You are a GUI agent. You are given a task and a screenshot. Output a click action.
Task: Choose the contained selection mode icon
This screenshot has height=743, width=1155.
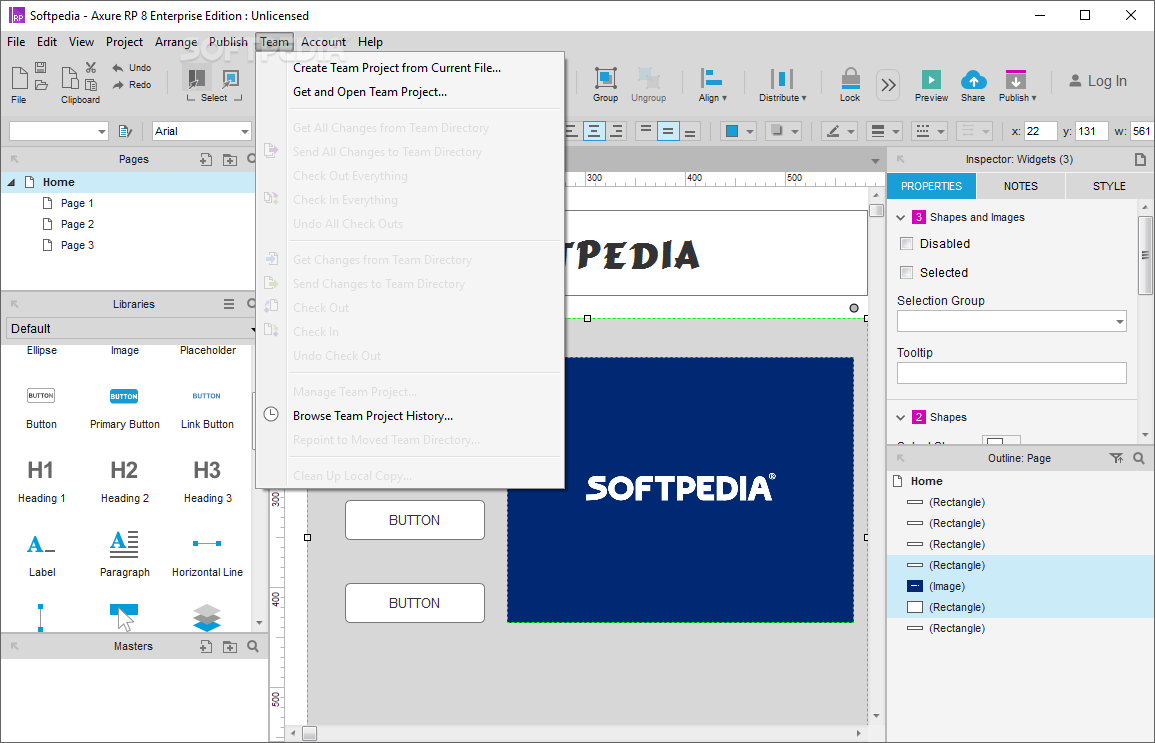(x=231, y=78)
